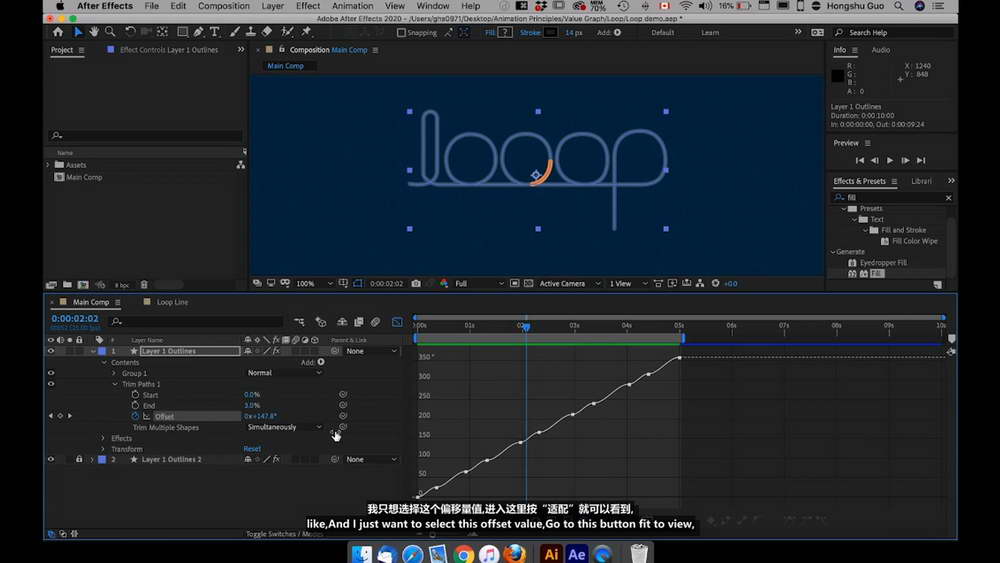The height and width of the screenshot is (563, 1000).
Task: Open the Effect menu
Action: pyautogui.click(x=308, y=6)
